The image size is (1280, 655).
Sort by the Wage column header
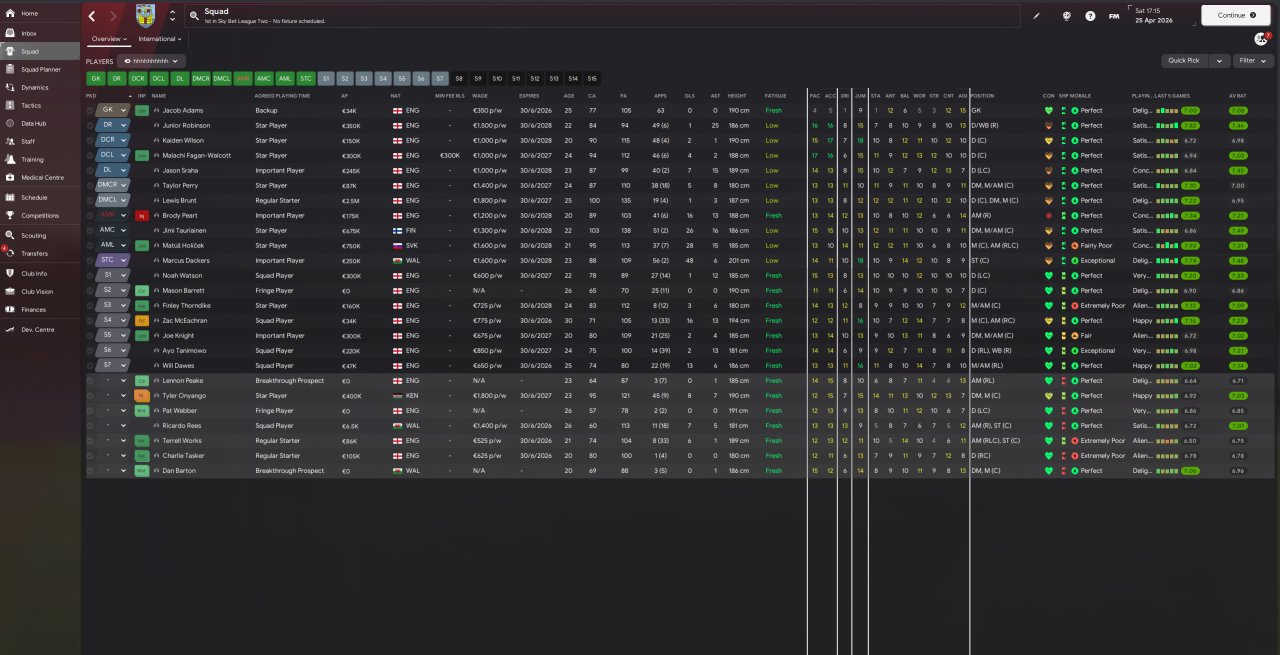[480, 95]
